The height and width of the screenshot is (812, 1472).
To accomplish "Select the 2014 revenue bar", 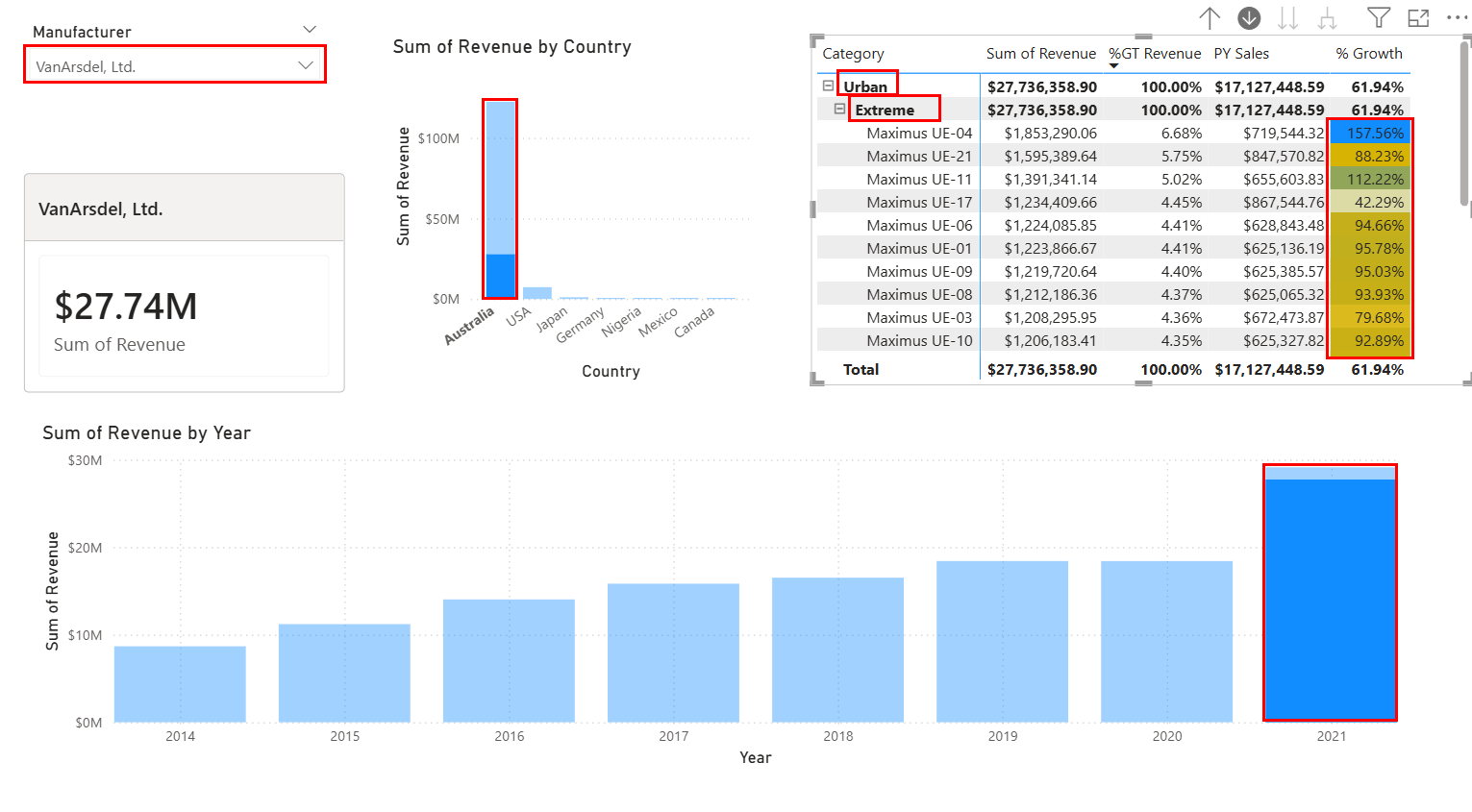I will [x=180, y=684].
